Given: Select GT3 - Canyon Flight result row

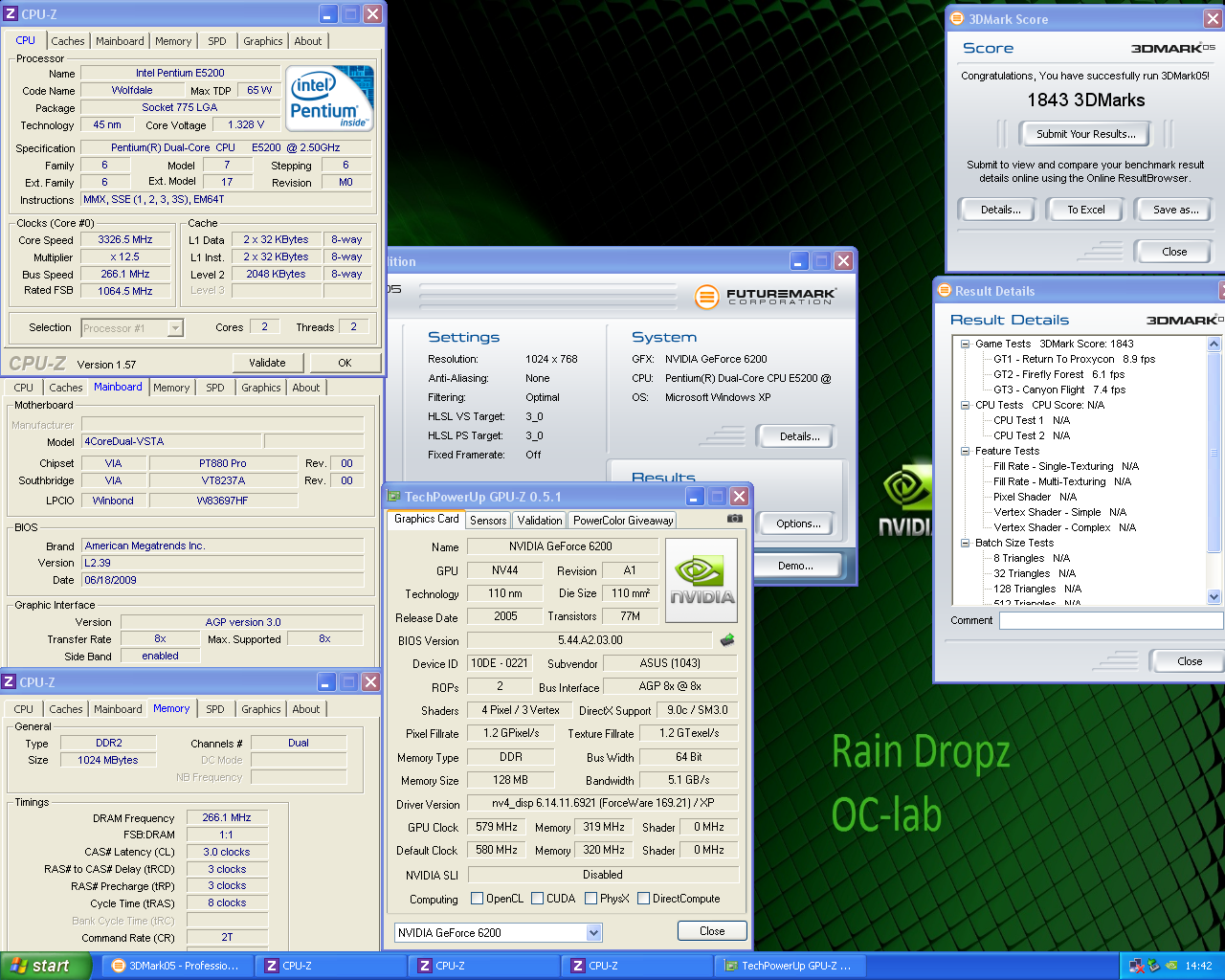Looking at the screenshot, I should click(1058, 390).
